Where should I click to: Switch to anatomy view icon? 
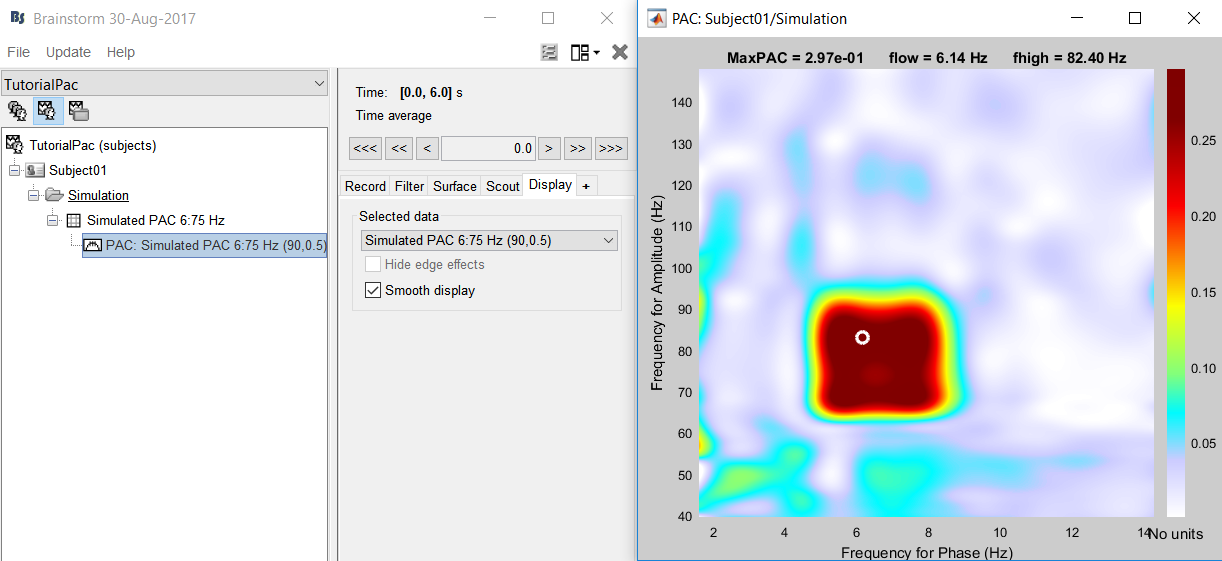(x=17, y=110)
